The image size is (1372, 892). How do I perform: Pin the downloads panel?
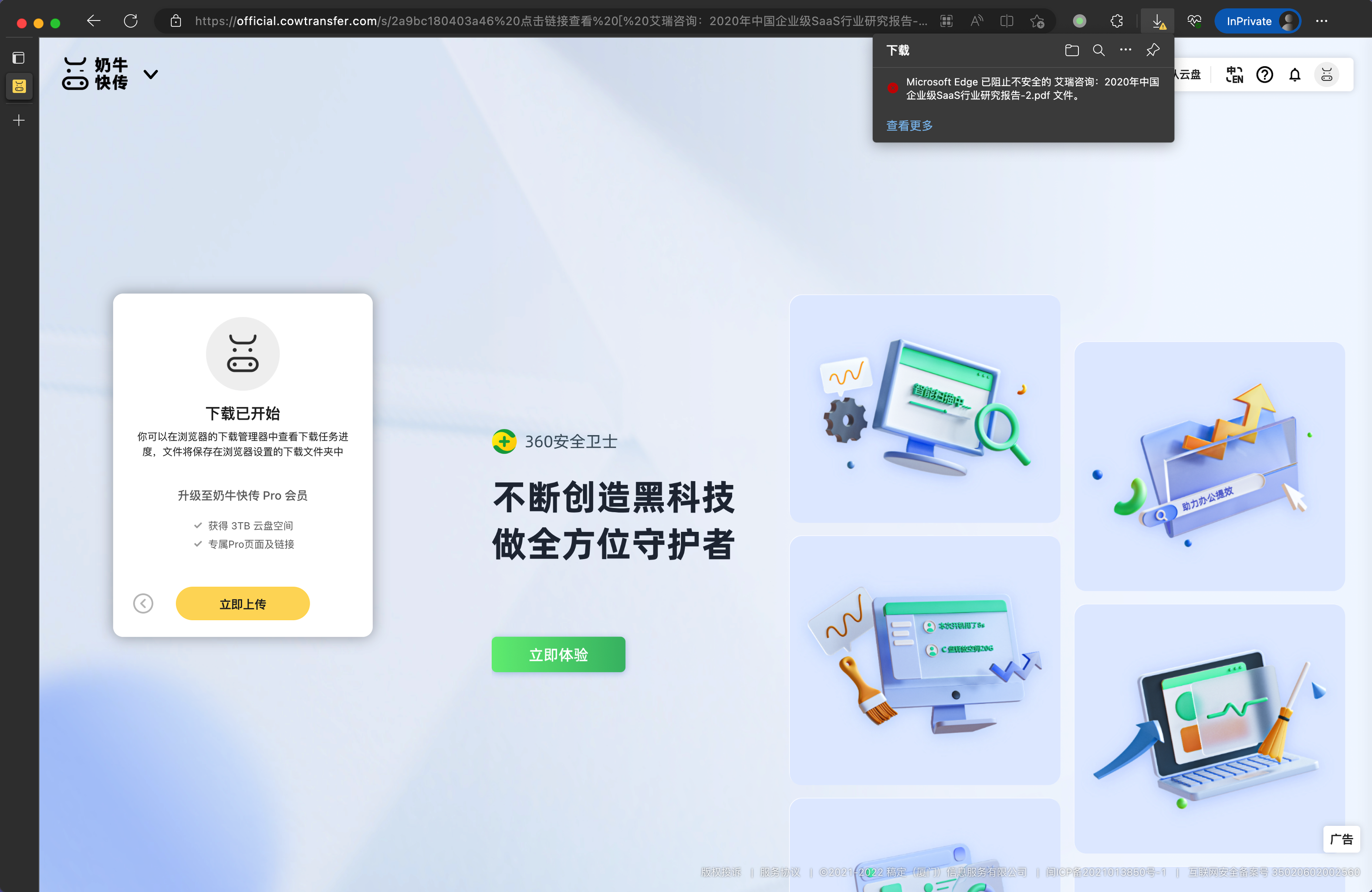[1152, 50]
